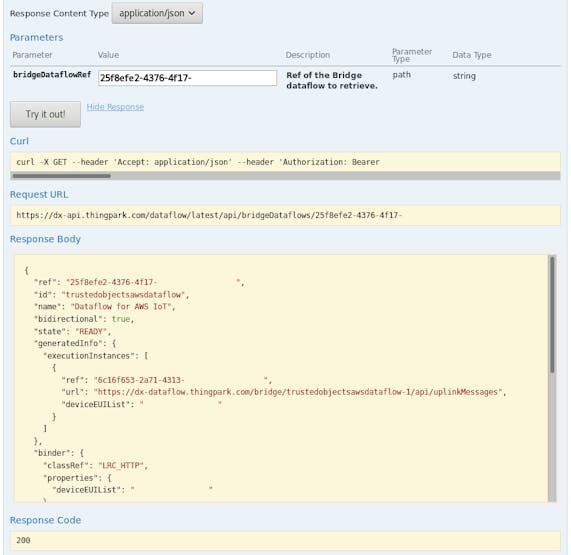571x555 pixels.
Task: Click the 200 response code box
Action: (x=285, y=540)
